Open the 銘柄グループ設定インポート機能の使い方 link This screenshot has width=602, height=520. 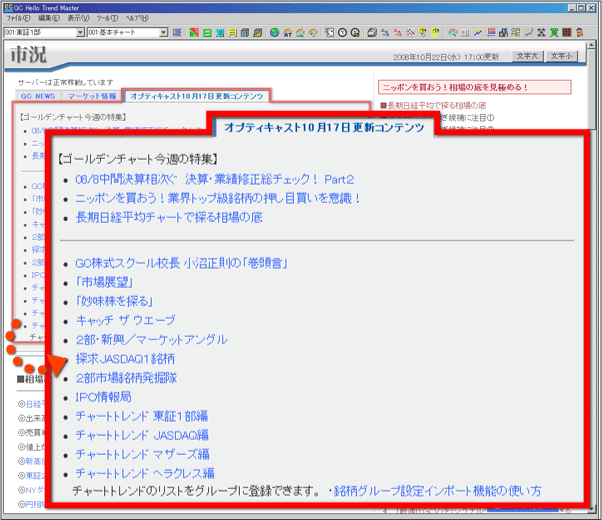tap(437, 491)
